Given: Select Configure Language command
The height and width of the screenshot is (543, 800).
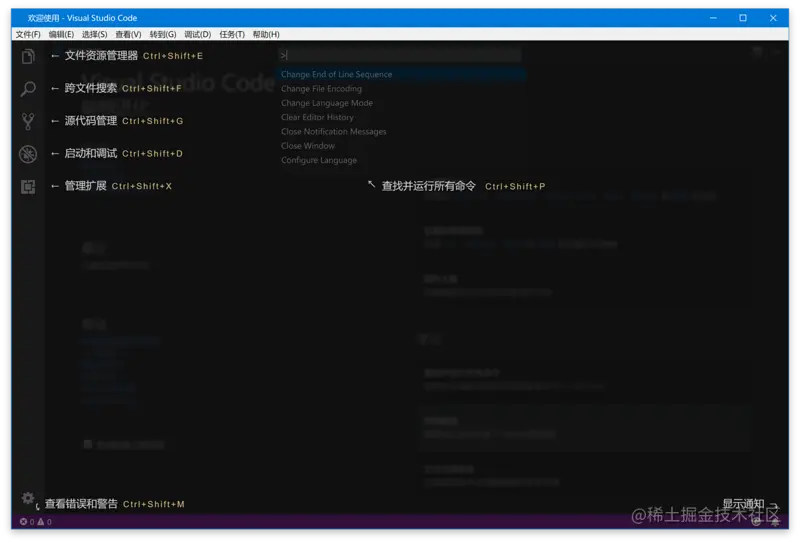Looking at the screenshot, I should click(x=401, y=160).
